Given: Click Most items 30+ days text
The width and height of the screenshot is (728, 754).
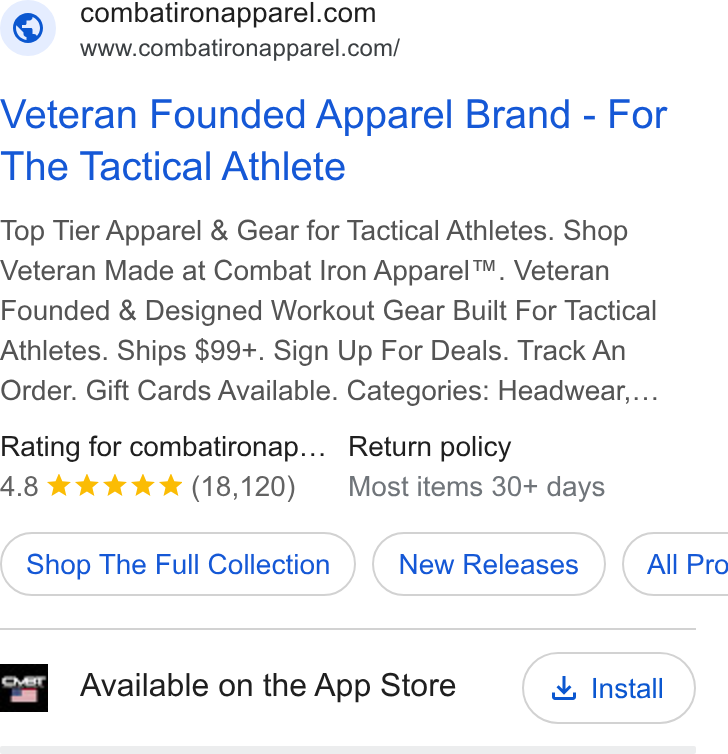Looking at the screenshot, I should (x=477, y=487).
